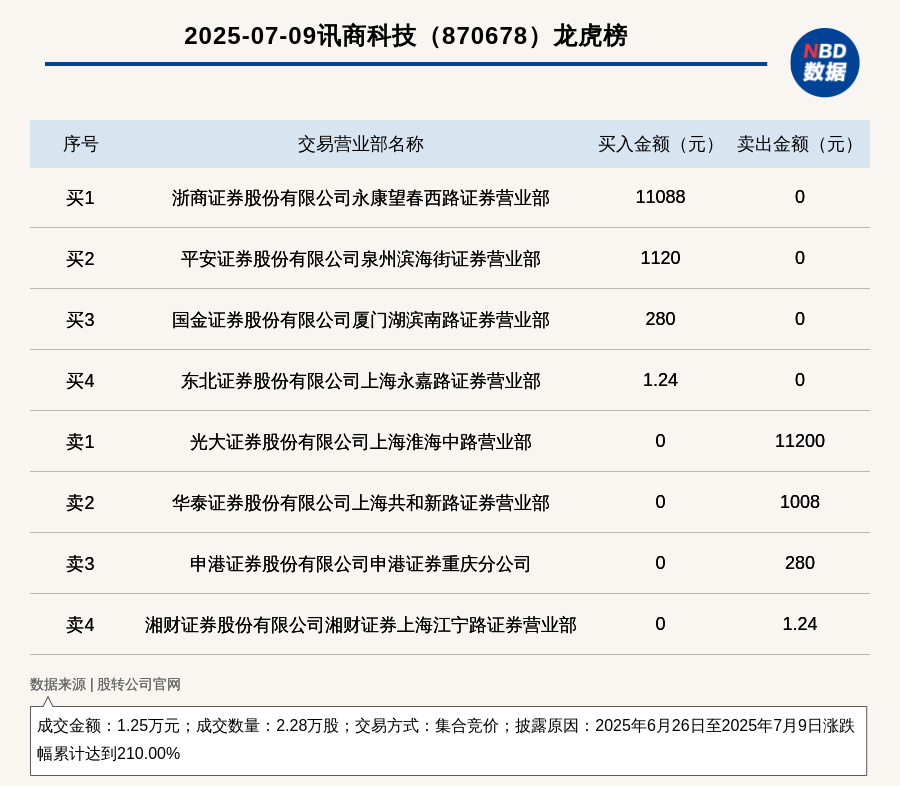Select the 卖1 row label

point(80,442)
